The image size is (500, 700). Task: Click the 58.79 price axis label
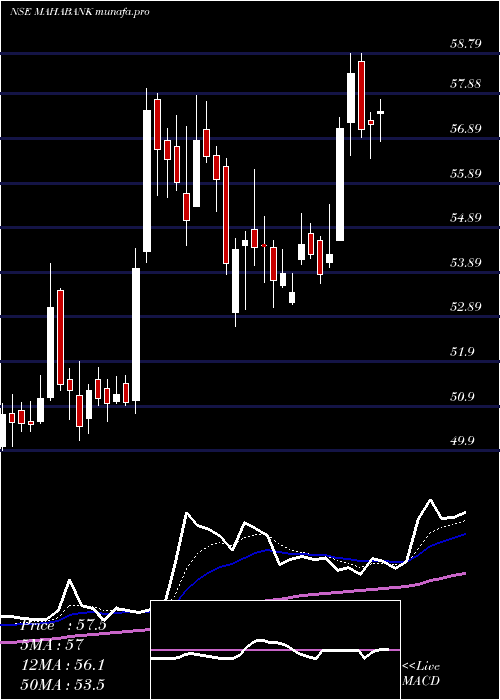tap(465, 44)
